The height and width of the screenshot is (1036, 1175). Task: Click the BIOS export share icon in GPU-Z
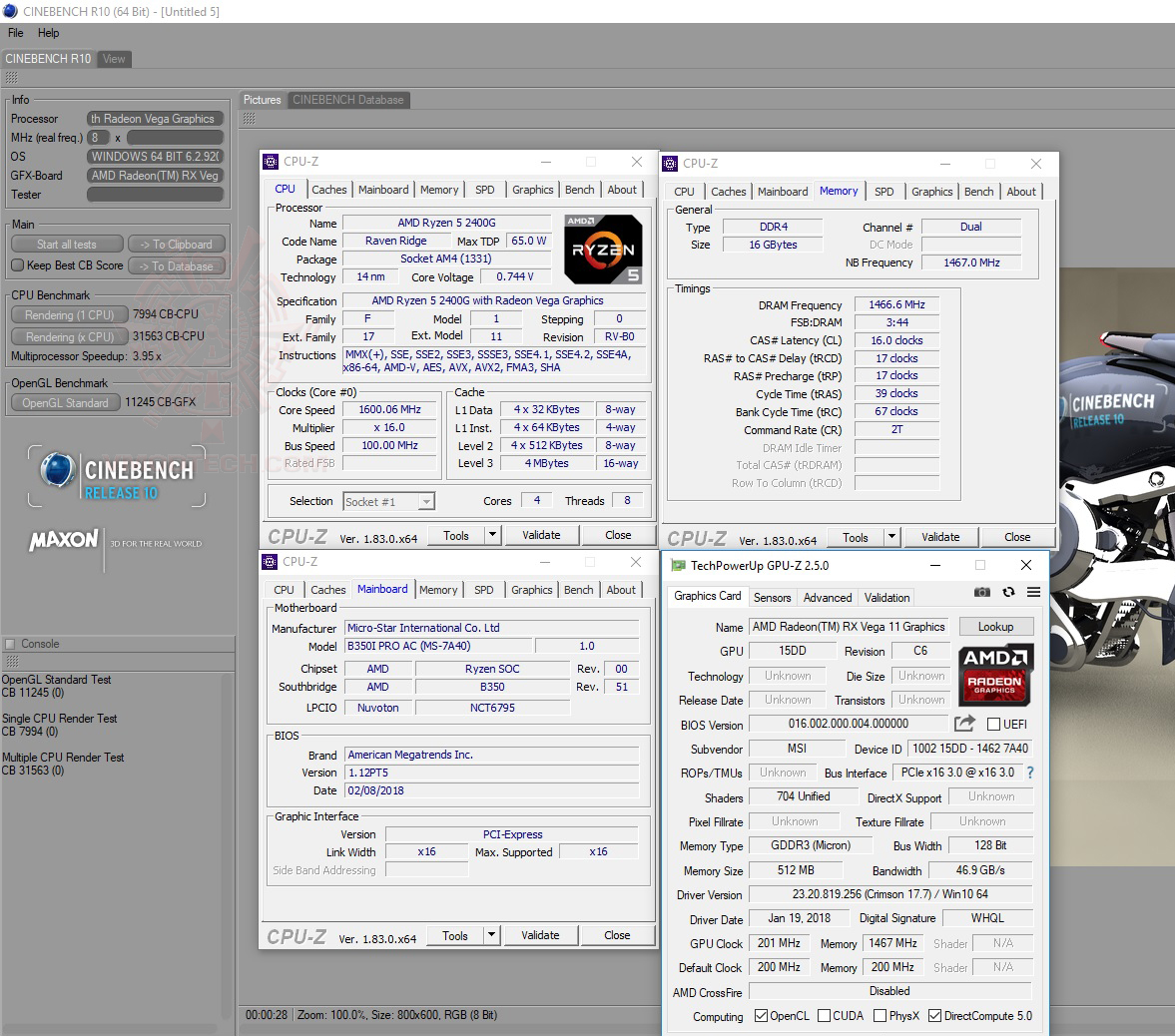point(964,724)
